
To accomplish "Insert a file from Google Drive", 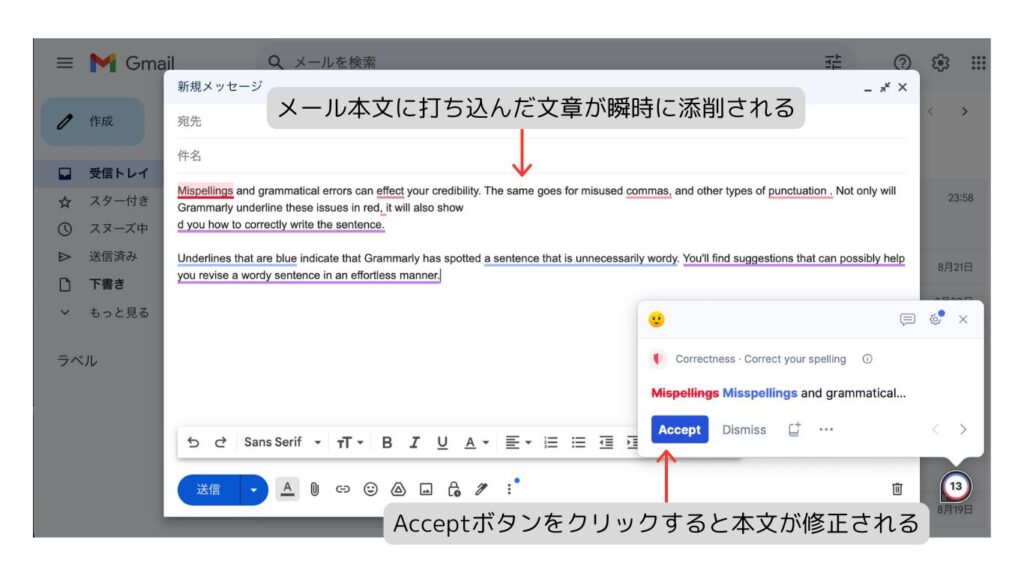I will click(398, 489).
